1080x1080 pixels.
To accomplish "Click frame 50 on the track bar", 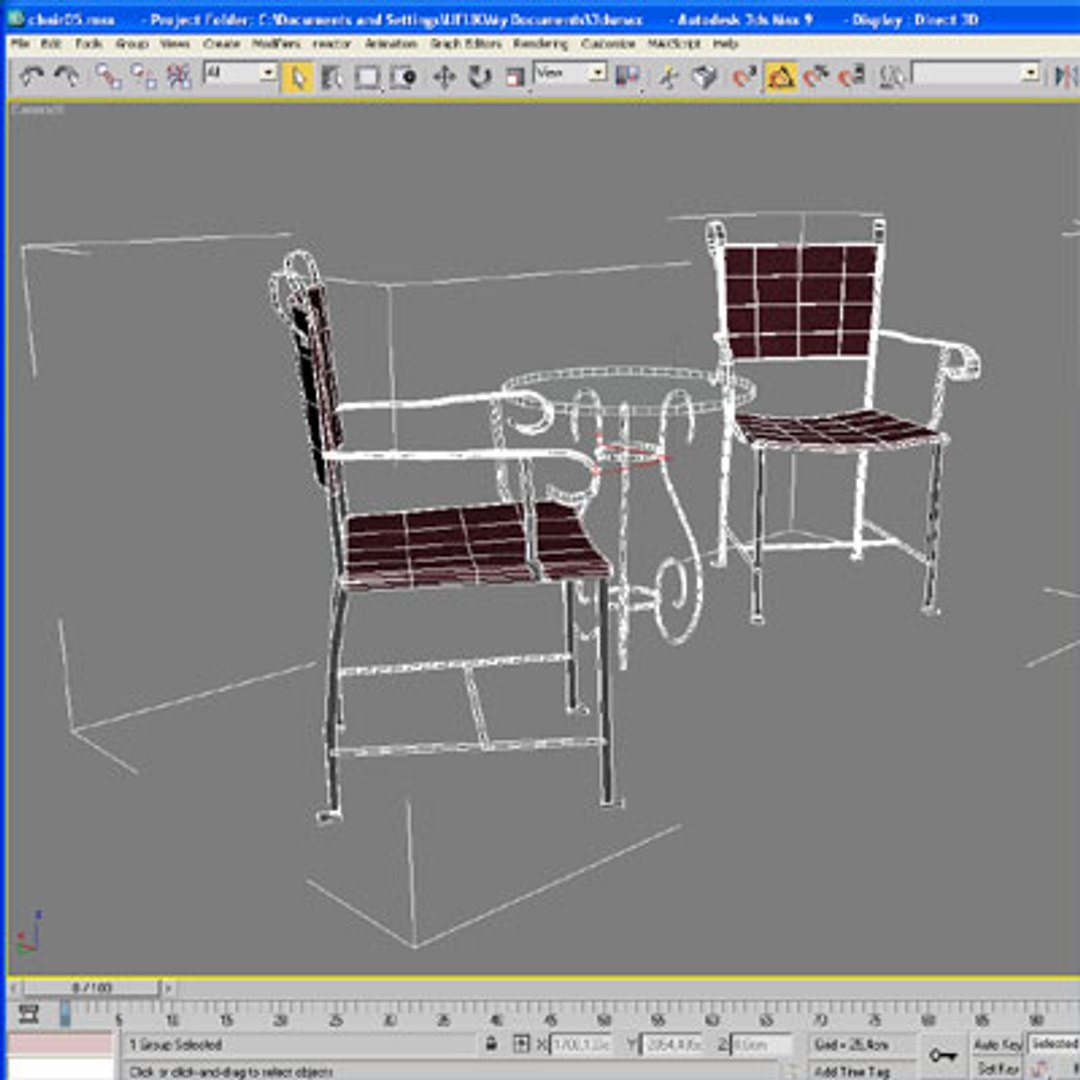I will point(603,1020).
